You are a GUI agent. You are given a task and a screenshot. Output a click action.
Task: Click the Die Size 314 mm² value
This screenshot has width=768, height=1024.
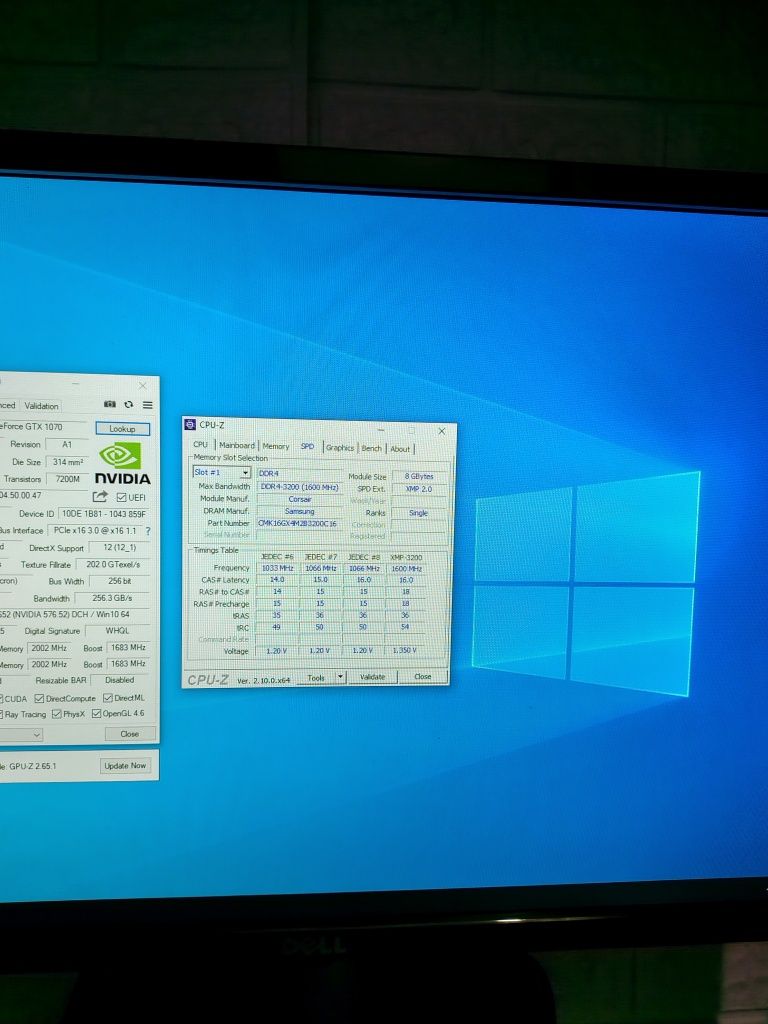[68, 462]
